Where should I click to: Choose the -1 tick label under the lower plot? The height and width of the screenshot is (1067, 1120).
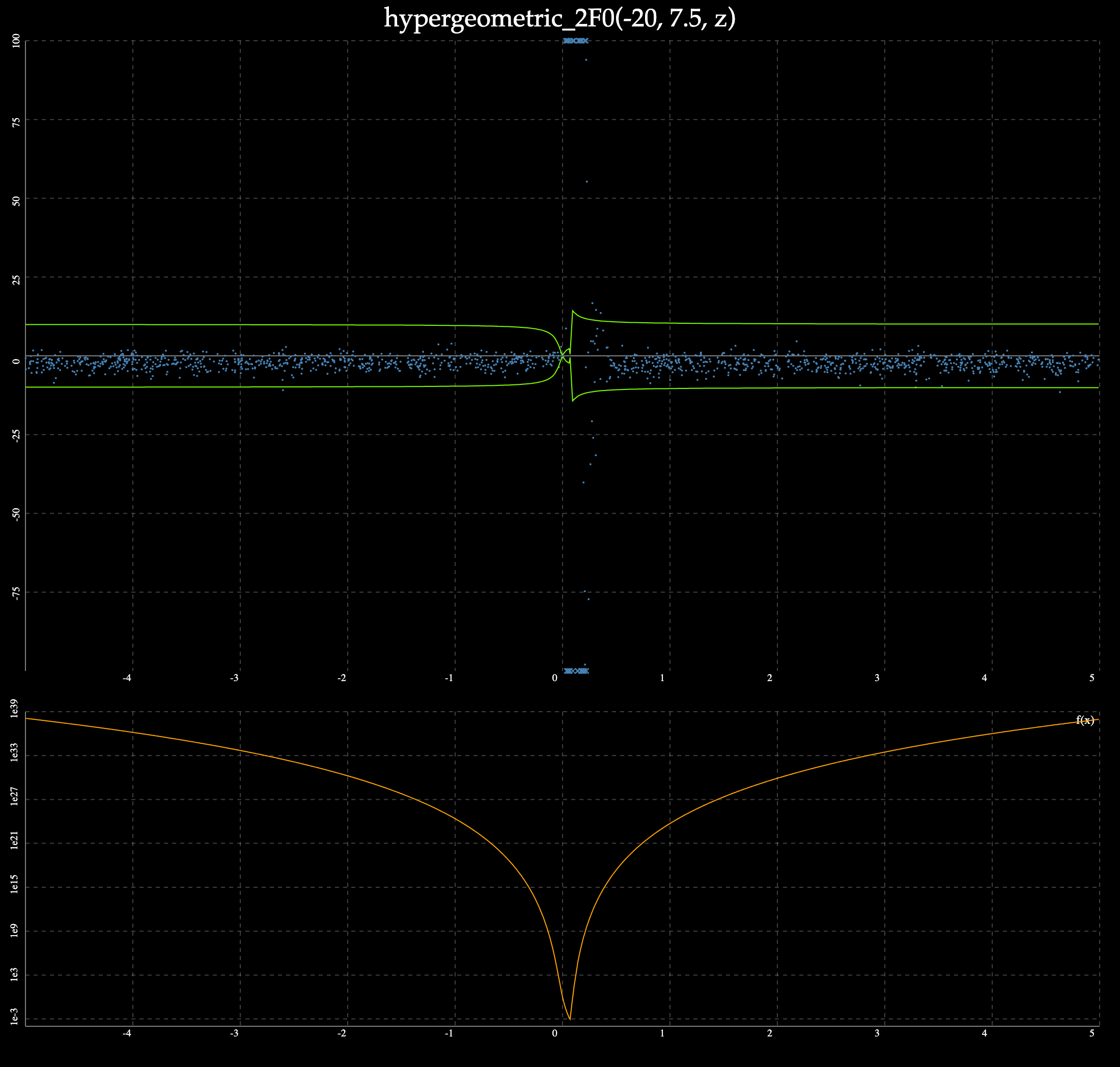(450, 1033)
